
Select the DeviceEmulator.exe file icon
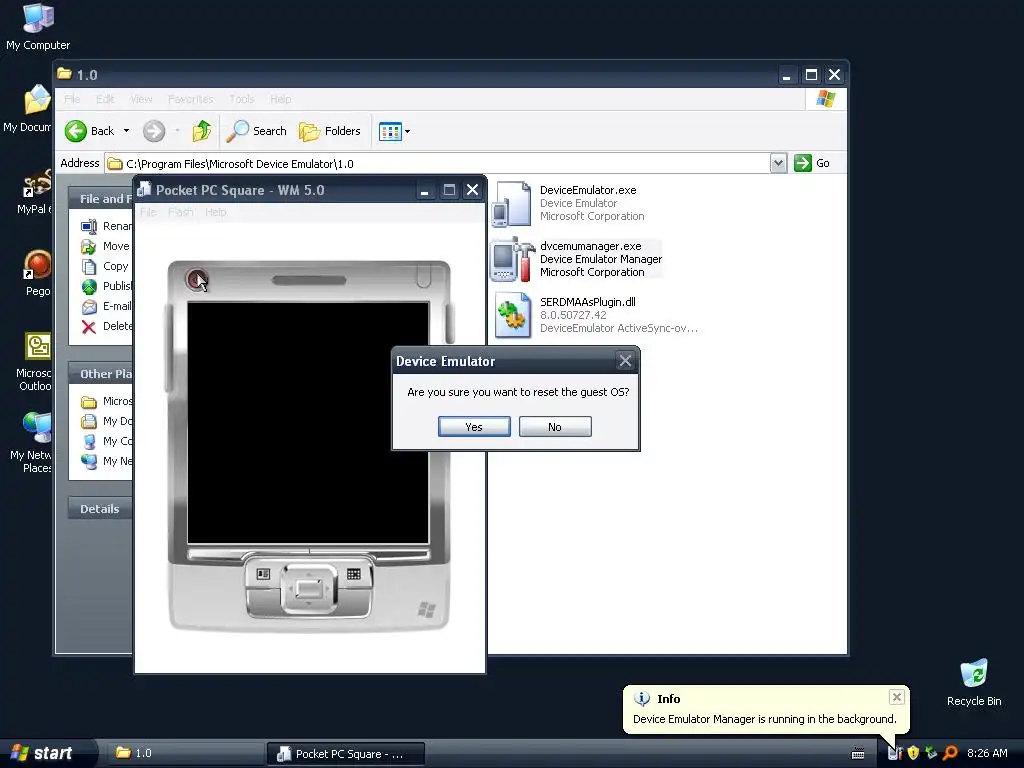(511, 204)
